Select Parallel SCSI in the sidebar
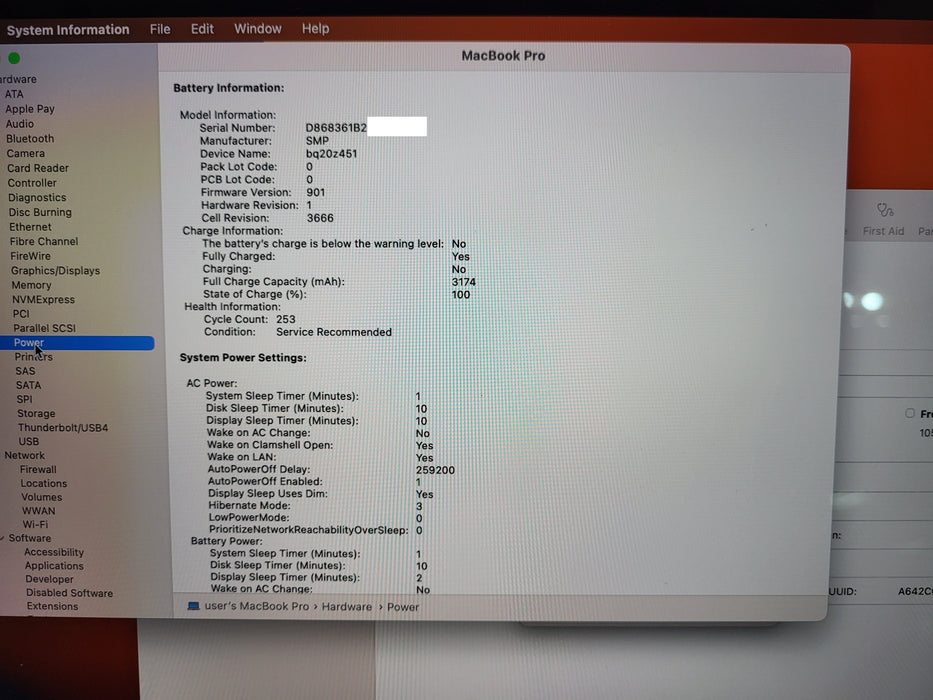Image resolution: width=933 pixels, height=700 pixels. pyautogui.click(x=45, y=328)
